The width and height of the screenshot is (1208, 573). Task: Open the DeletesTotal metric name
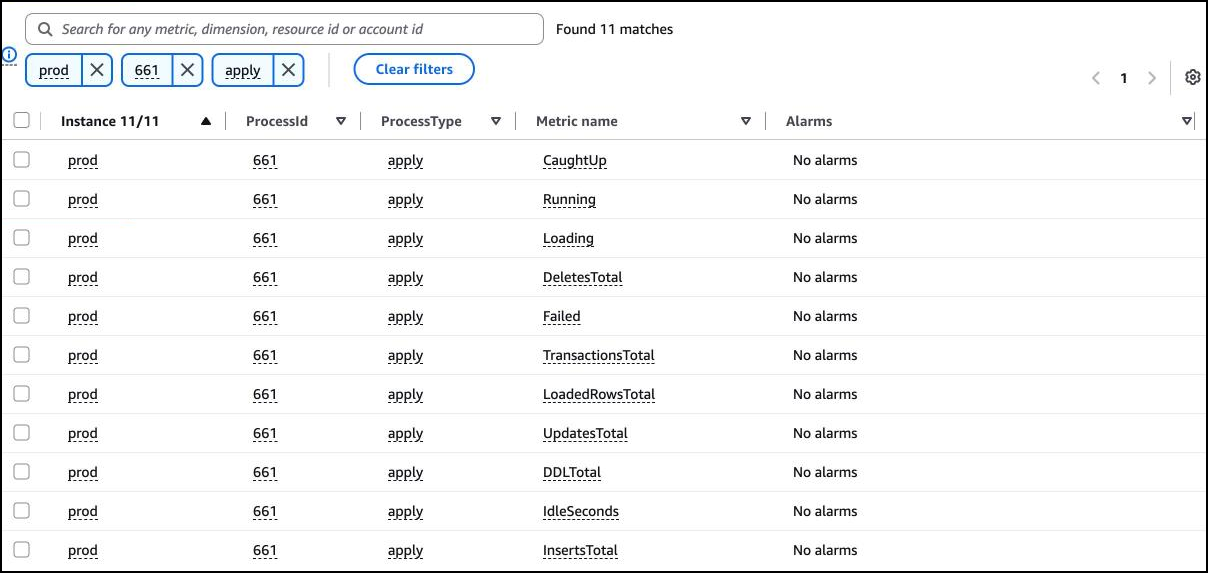pyautogui.click(x=583, y=277)
